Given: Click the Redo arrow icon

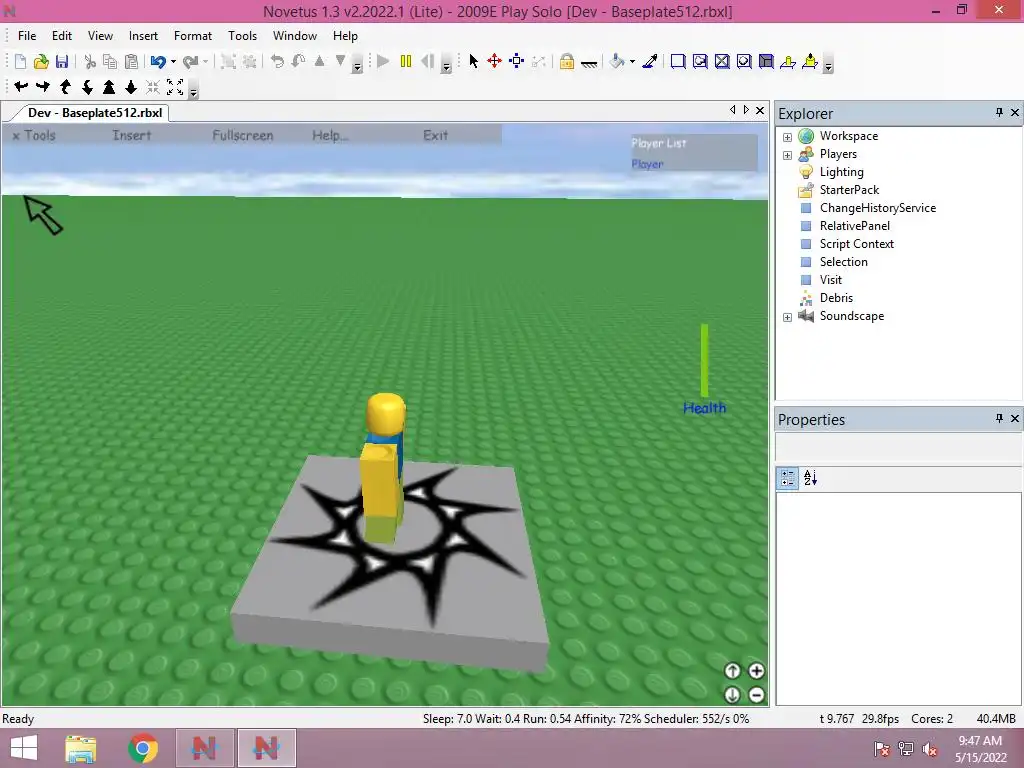Looking at the screenshot, I should [190, 61].
